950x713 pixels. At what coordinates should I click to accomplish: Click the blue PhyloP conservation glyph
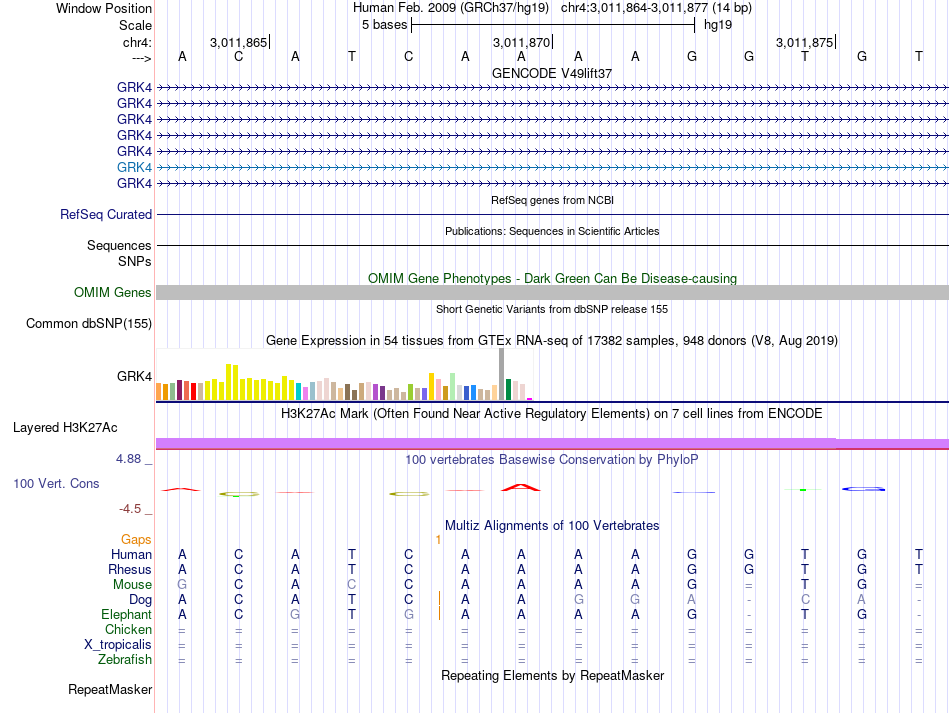pyautogui.click(x=863, y=489)
